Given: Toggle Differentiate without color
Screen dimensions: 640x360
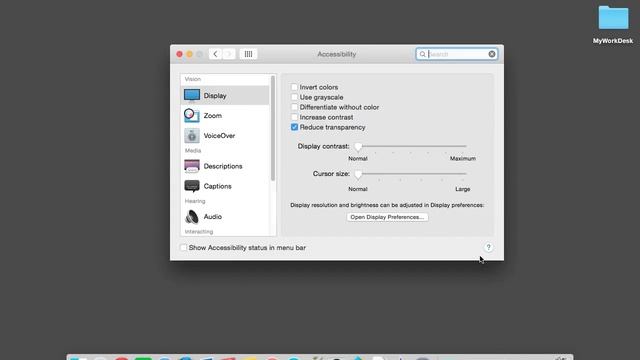Looking at the screenshot, I should point(294,107).
